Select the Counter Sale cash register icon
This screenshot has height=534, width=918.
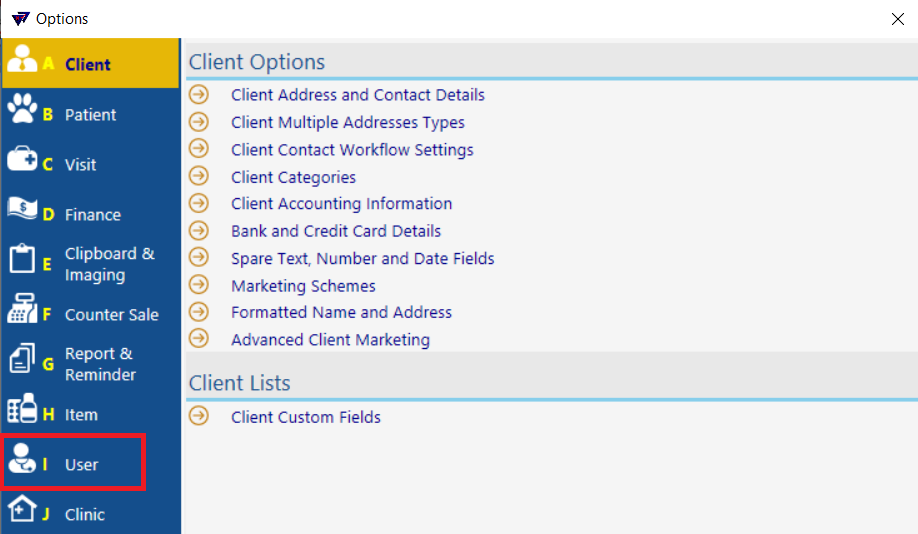point(22,309)
